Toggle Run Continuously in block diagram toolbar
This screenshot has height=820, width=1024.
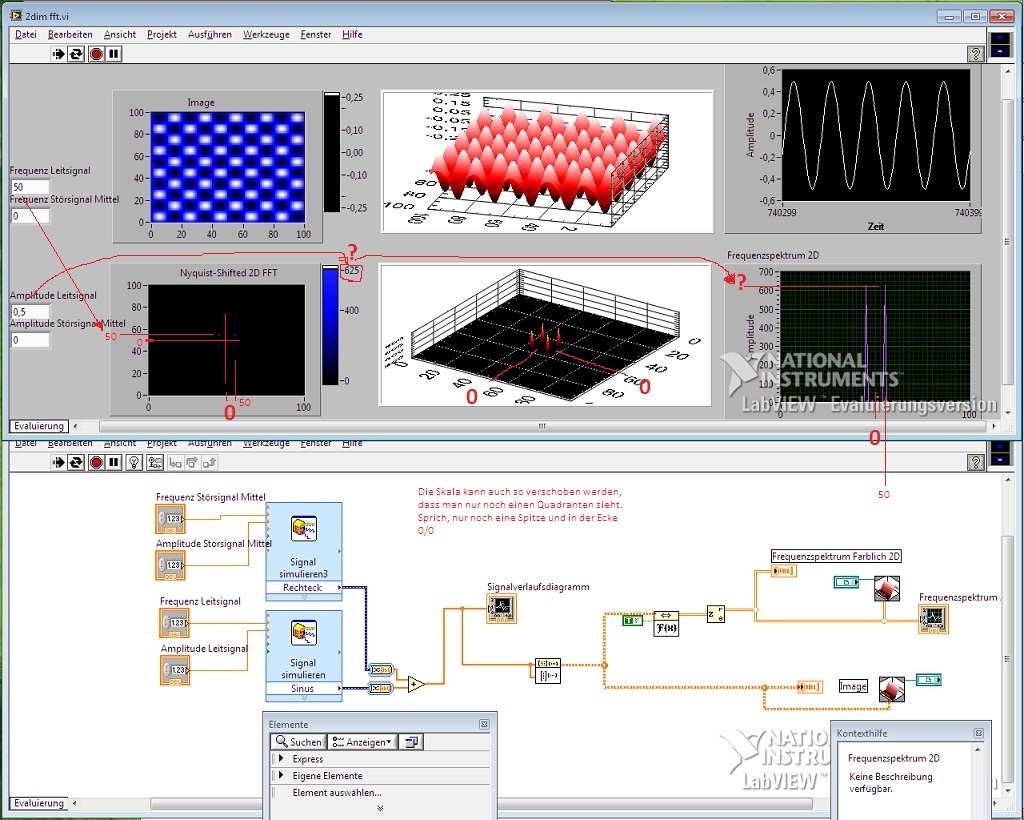(76, 463)
